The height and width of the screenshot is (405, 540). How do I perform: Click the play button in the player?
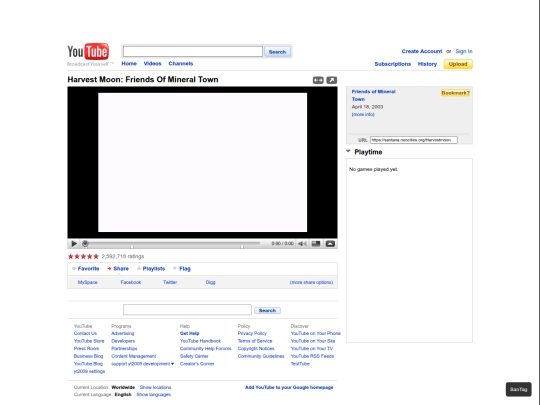(x=74, y=244)
